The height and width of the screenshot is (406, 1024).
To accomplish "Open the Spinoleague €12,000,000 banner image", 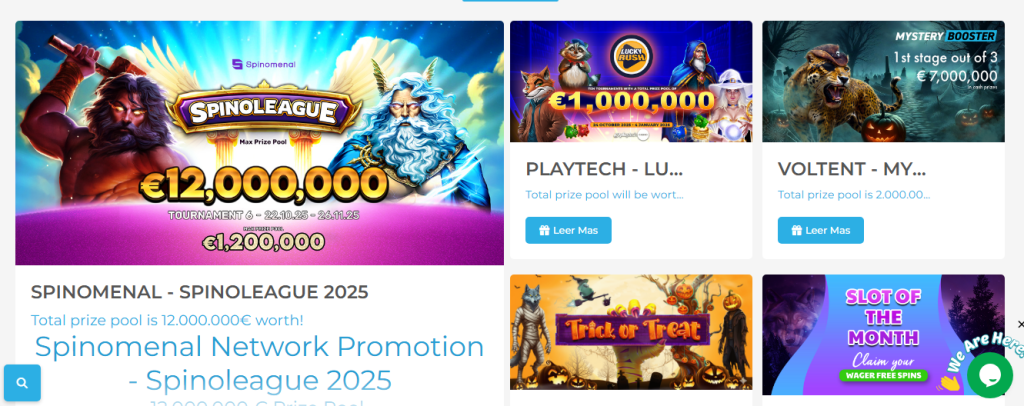I will coord(259,143).
